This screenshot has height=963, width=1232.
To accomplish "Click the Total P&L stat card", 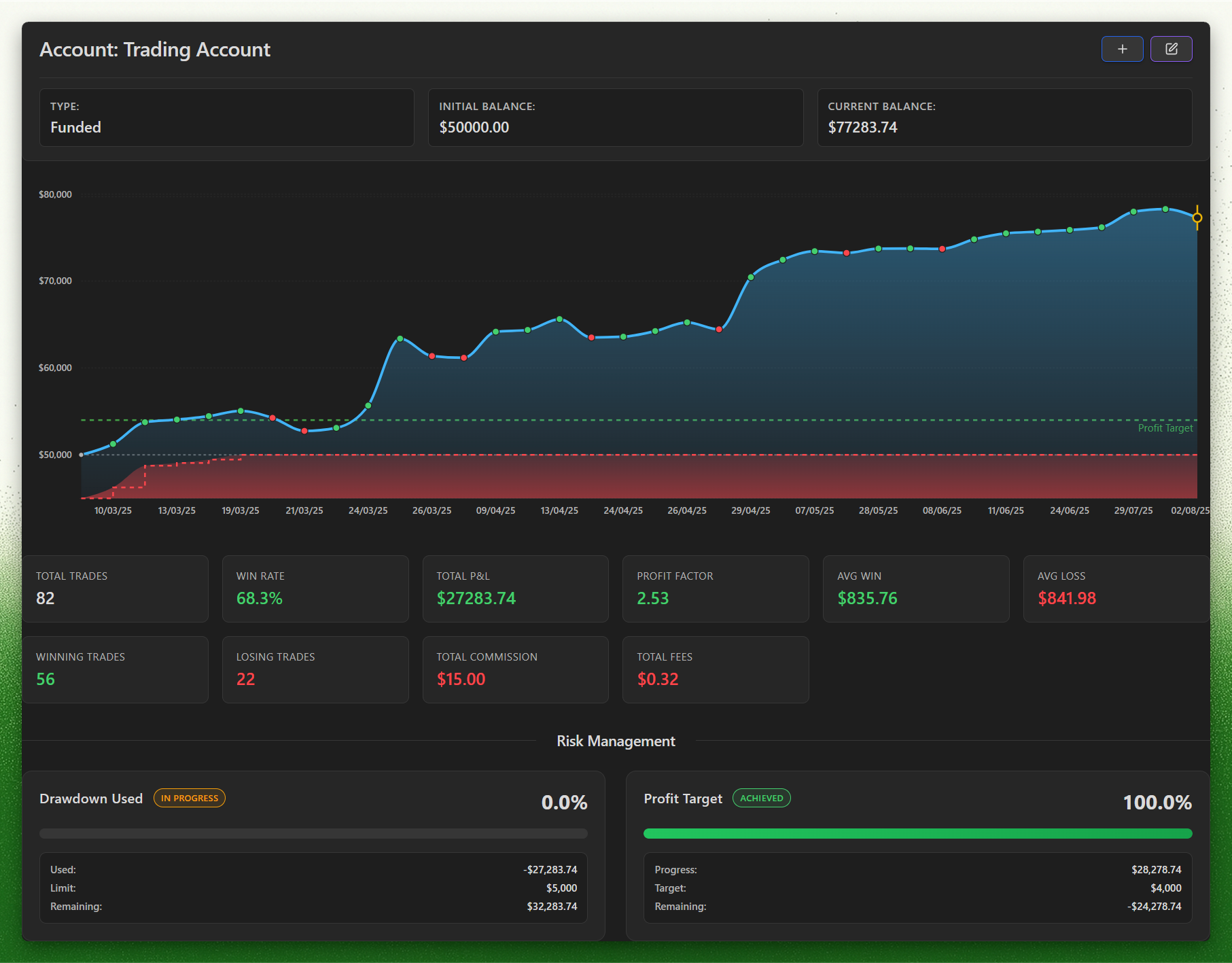I will (515, 589).
